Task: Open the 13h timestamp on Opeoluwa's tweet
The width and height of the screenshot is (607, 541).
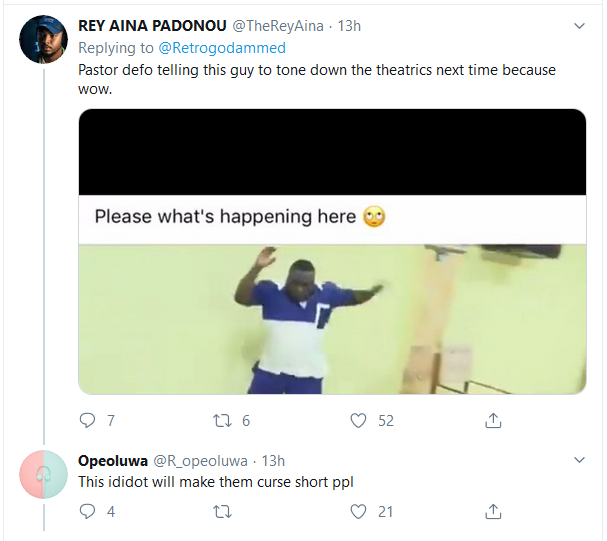Action: pyautogui.click(x=273, y=460)
